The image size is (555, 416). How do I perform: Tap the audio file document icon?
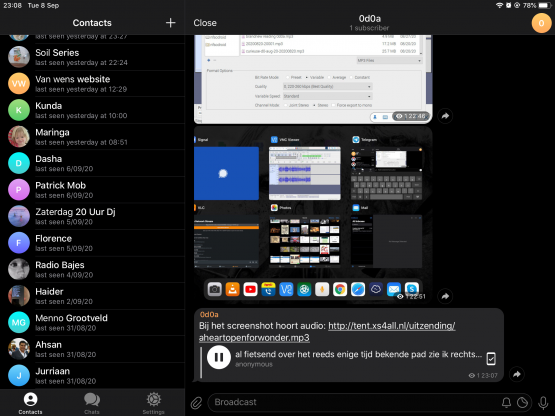point(491,359)
